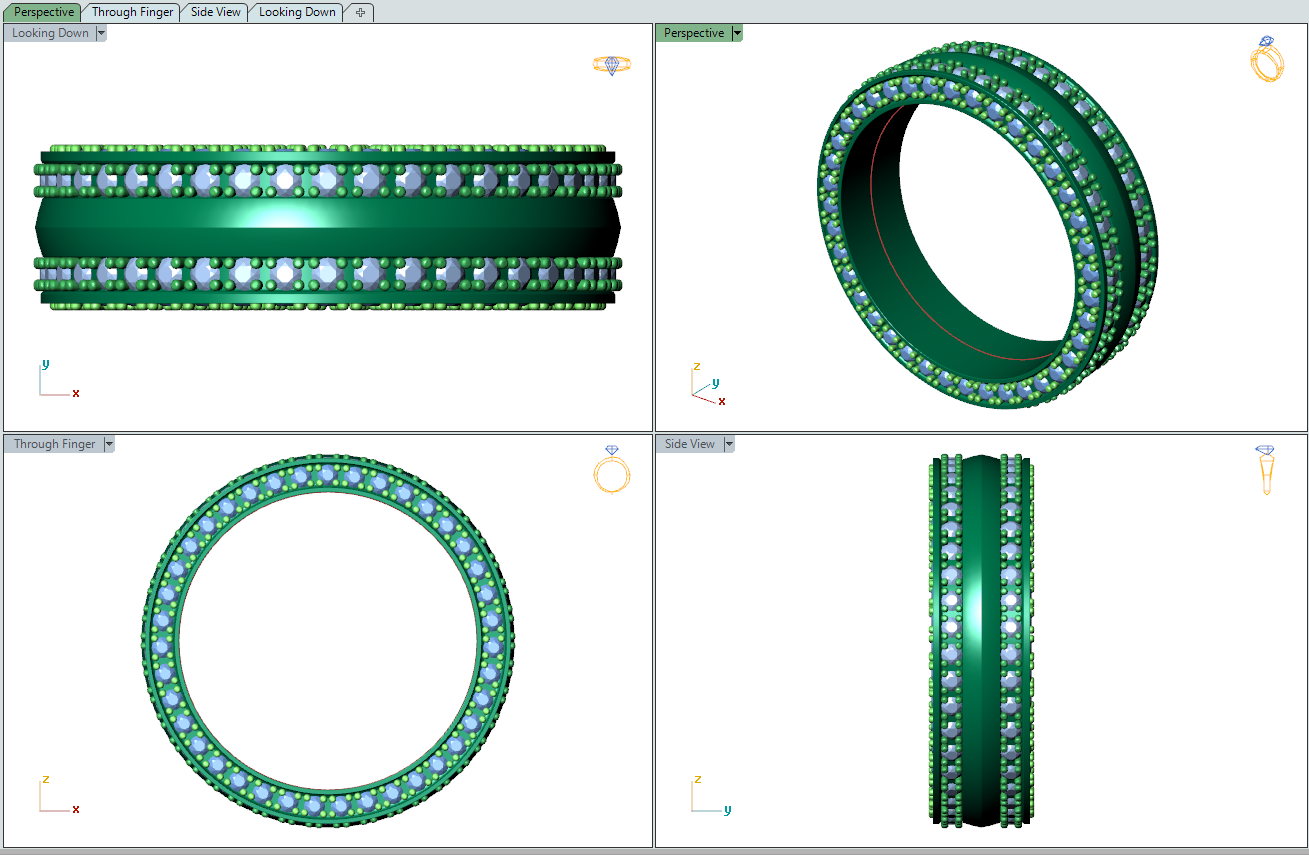Click the axis indicator in Through Finger viewport
1309x855 pixels.
(x=56, y=796)
